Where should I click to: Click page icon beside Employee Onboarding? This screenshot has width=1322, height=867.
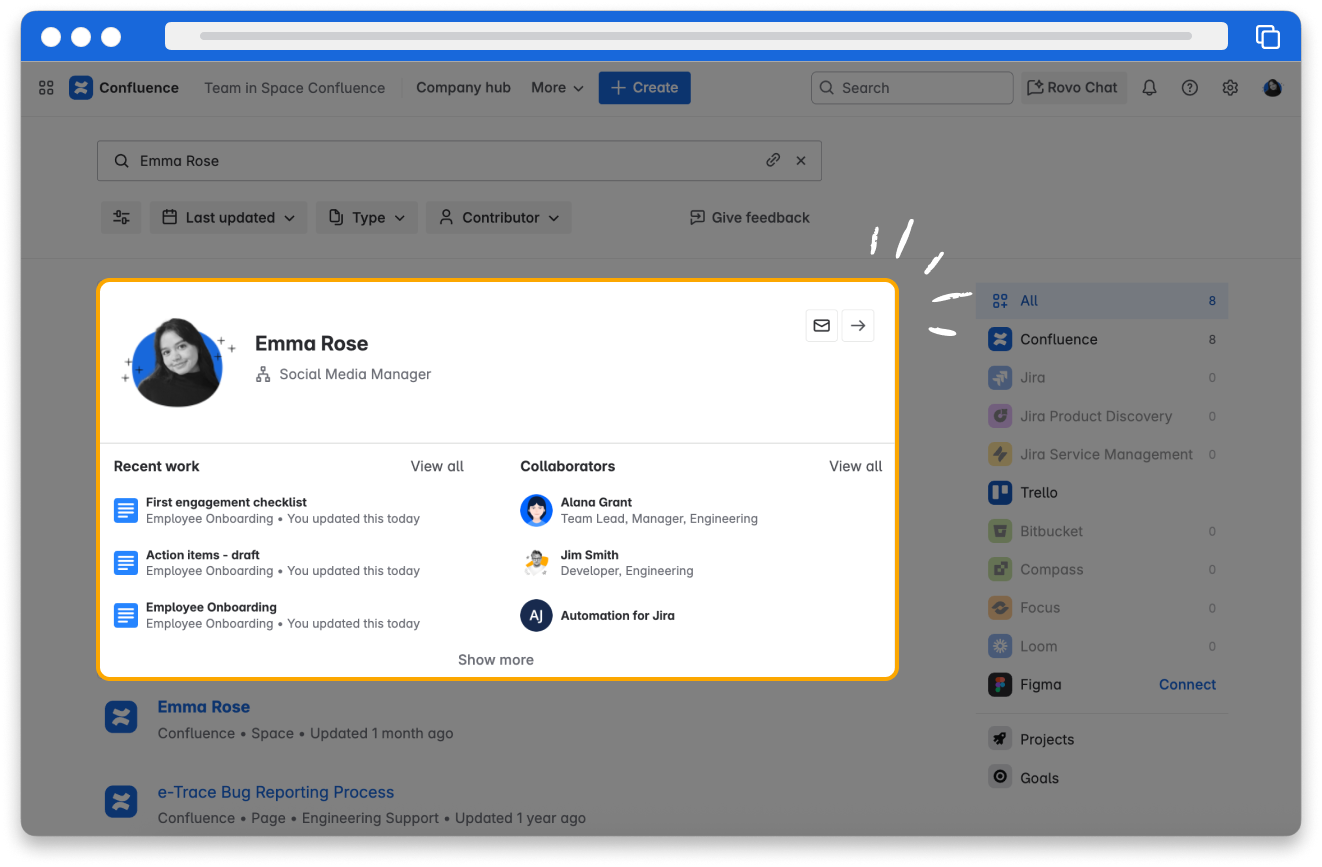coord(125,615)
